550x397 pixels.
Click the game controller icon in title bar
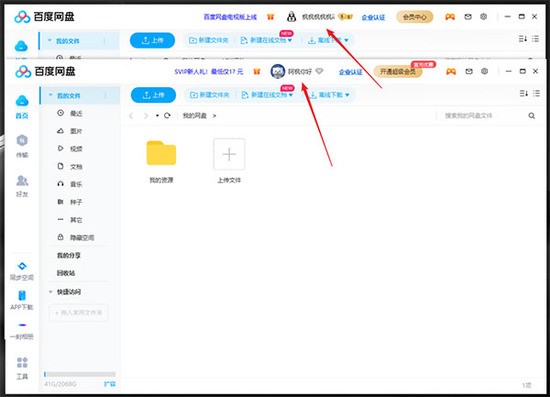pos(451,72)
